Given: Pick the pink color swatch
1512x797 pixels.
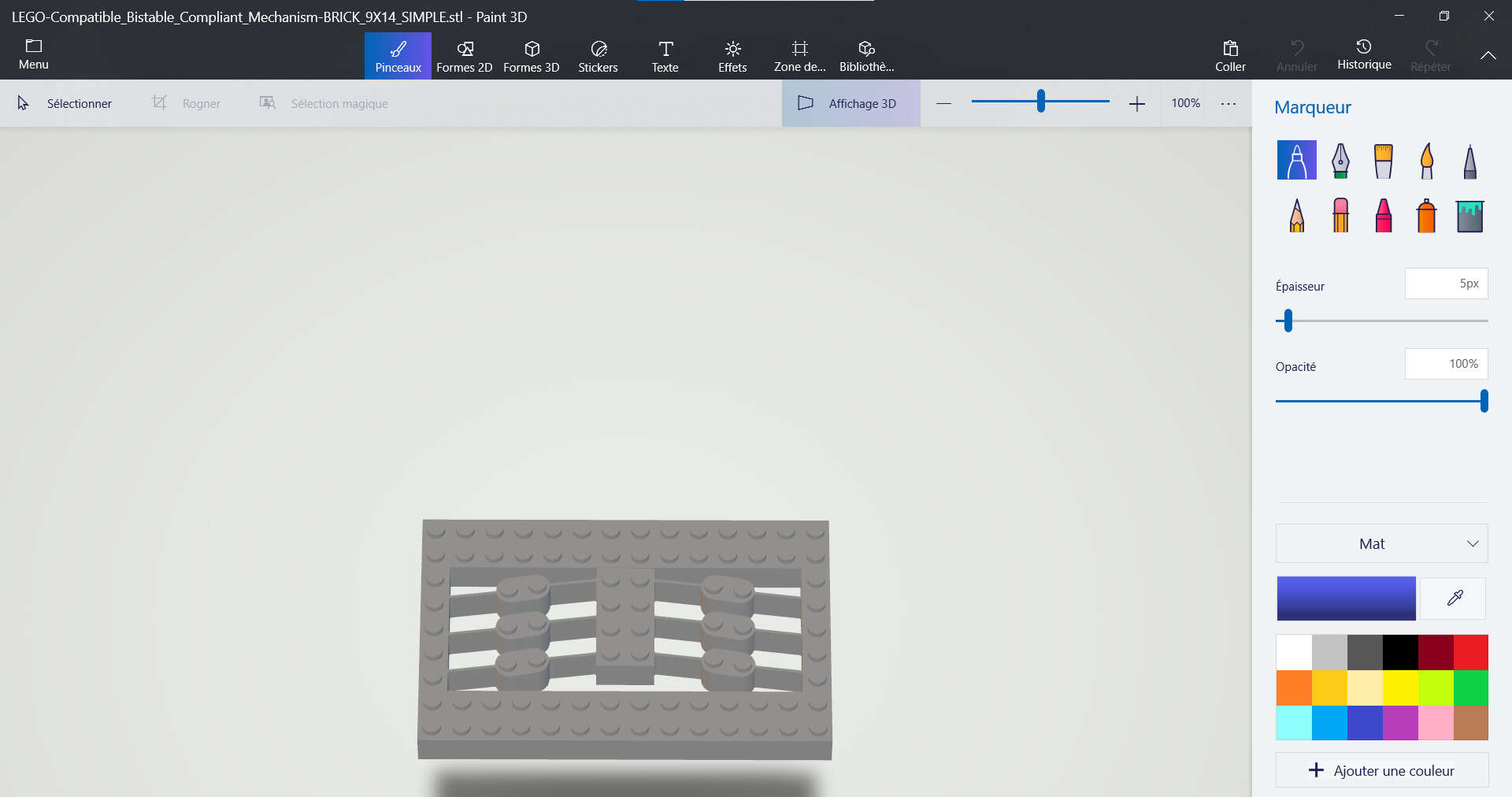Looking at the screenshot, I should coord(1436,723).
